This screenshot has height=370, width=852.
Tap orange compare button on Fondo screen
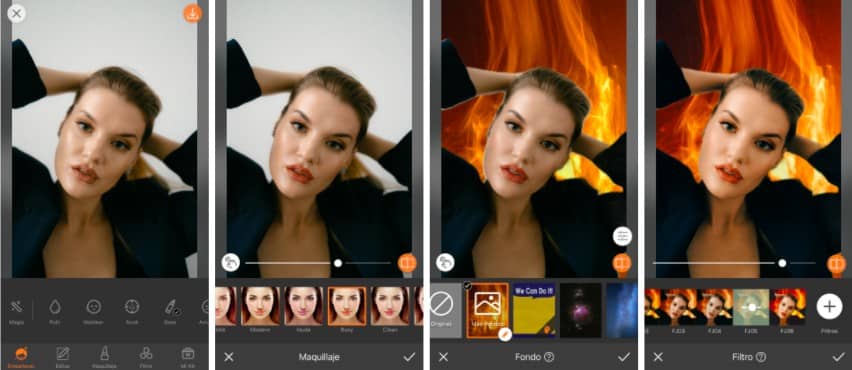click(622, 263)
